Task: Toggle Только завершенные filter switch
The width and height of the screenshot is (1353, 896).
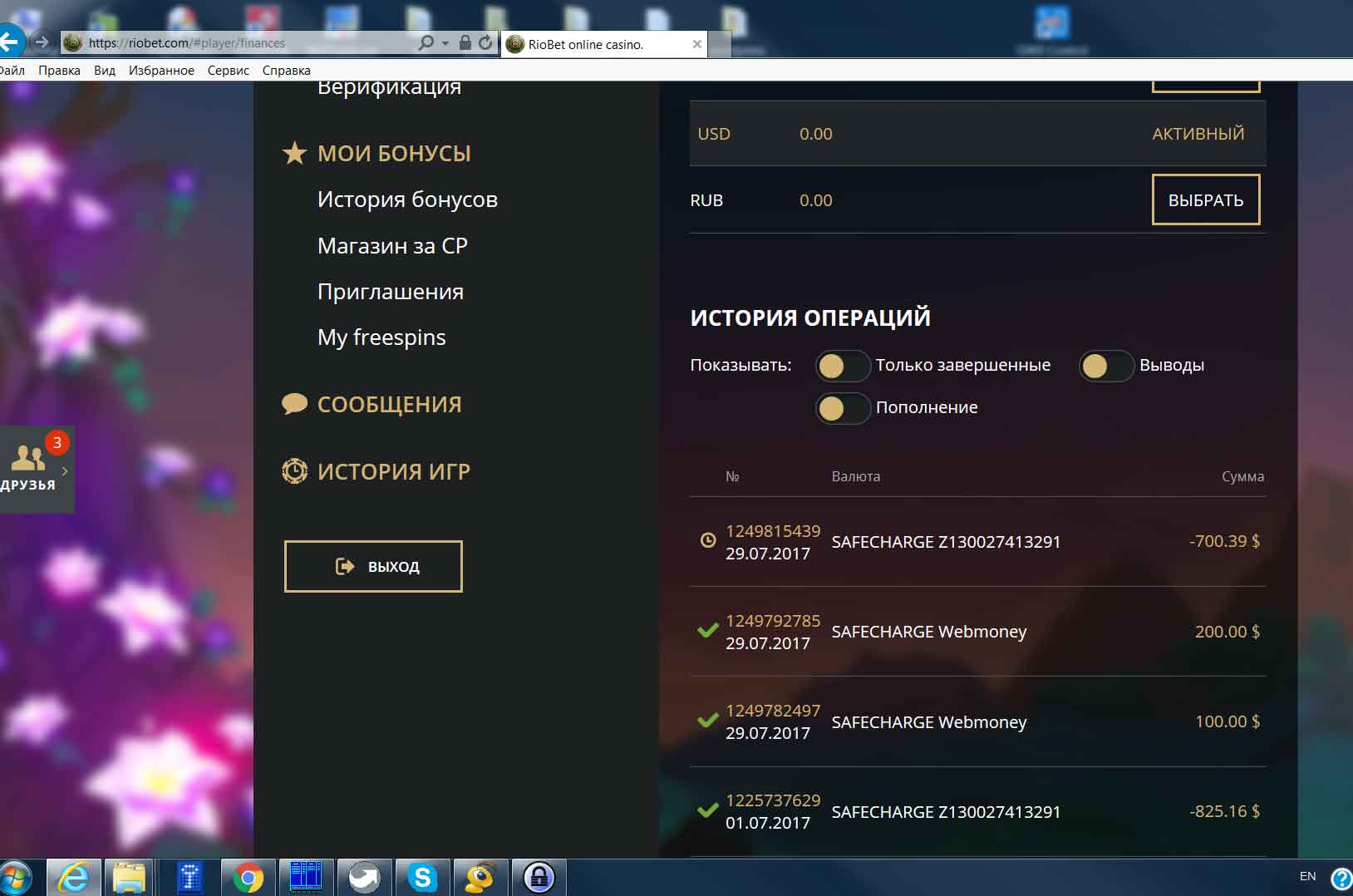Action: pyautogui.click(x=843, y=366)
